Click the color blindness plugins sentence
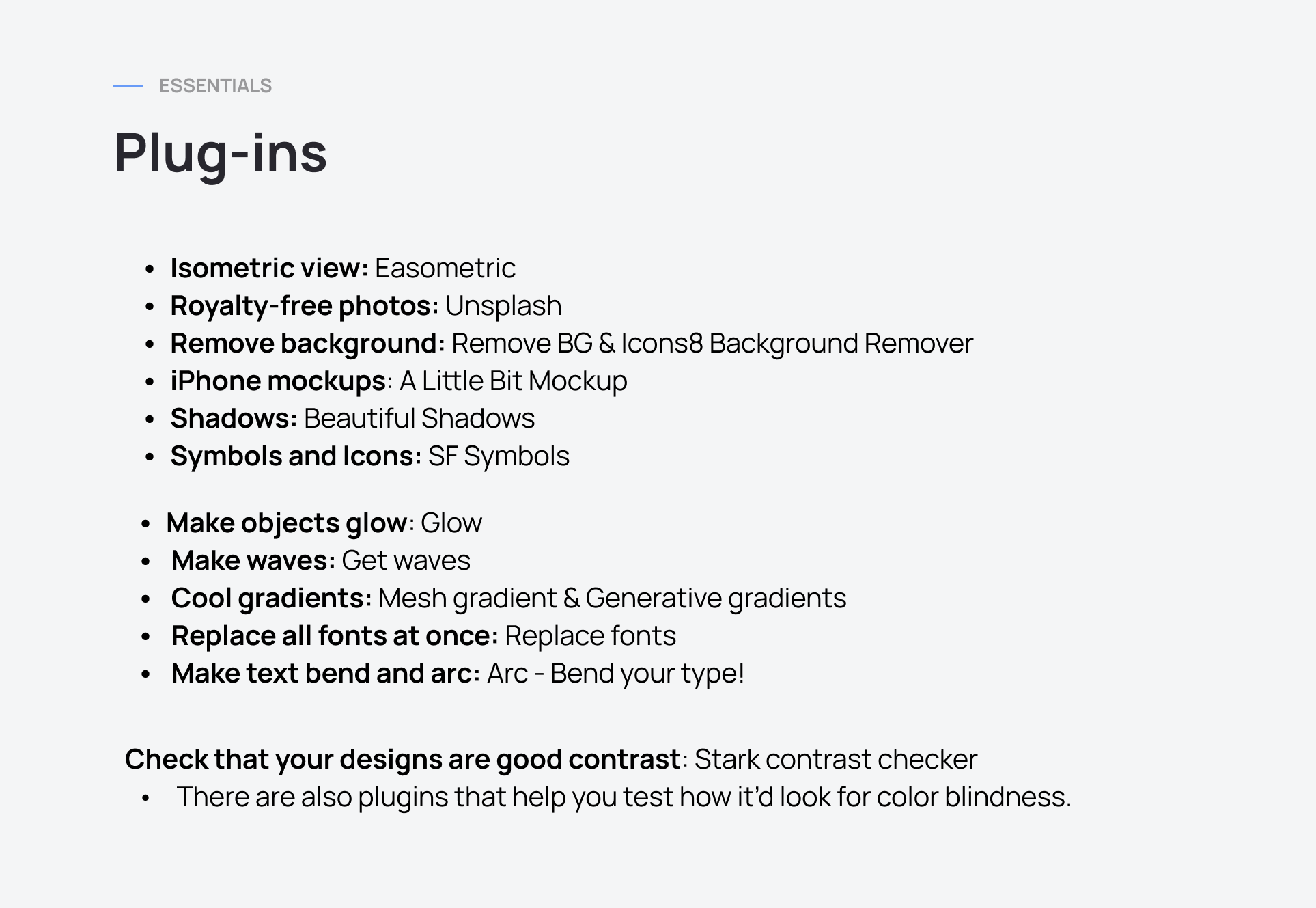Screen dimensions: 1316x908 (x=624, y=797)
